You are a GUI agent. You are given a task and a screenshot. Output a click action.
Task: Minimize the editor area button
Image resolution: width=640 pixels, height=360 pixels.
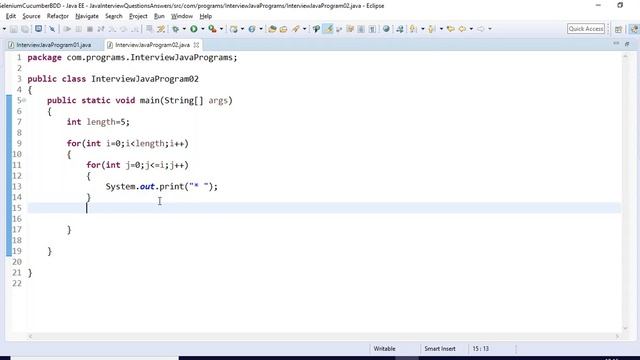[x=616, y=43]
